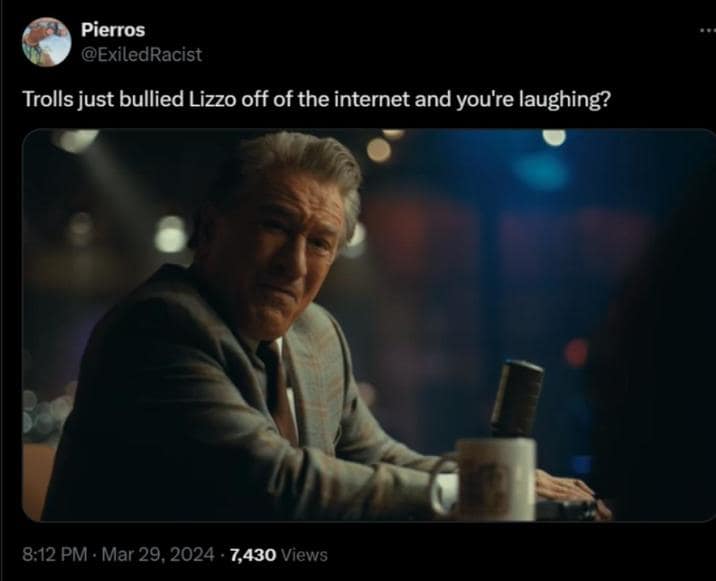Click the Views label

pyautogui.click(x=304, y=555)
